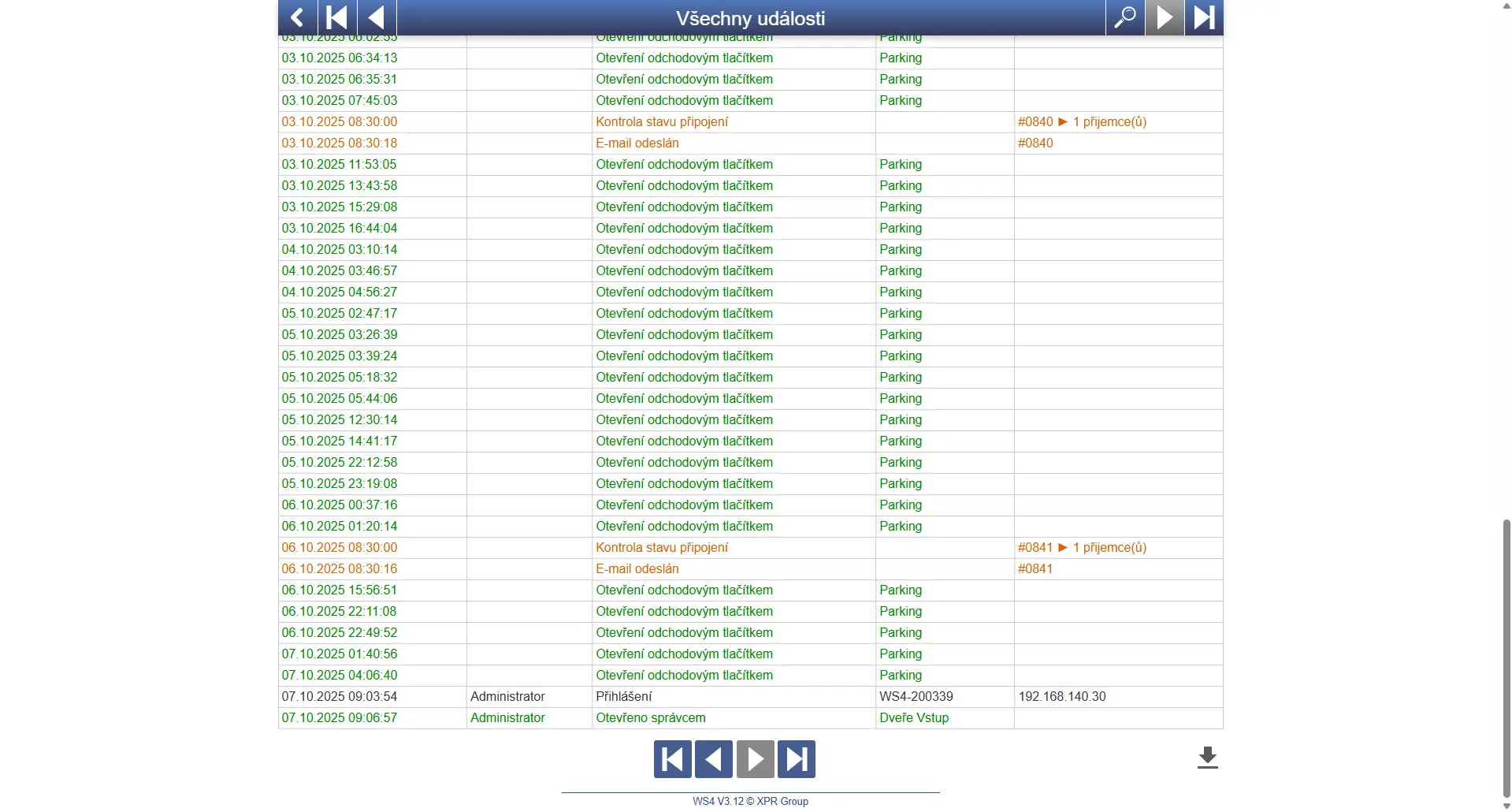Click the green Administrator user name
The height and width of the screenshot is (812, 1512).
coord(507,718)
